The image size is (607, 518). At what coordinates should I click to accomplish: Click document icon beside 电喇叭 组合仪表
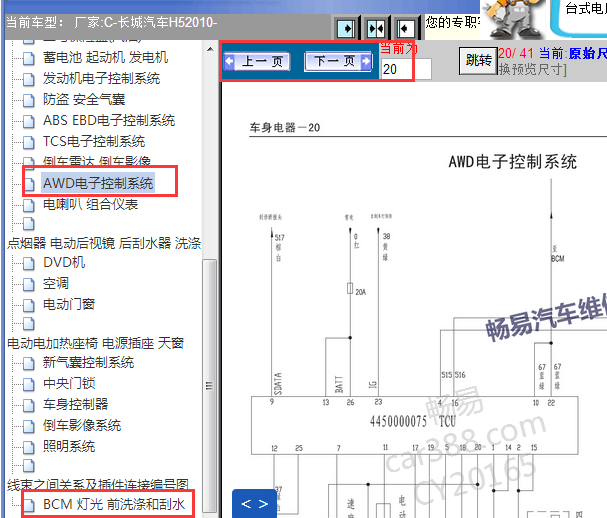(x=29, y=205)
